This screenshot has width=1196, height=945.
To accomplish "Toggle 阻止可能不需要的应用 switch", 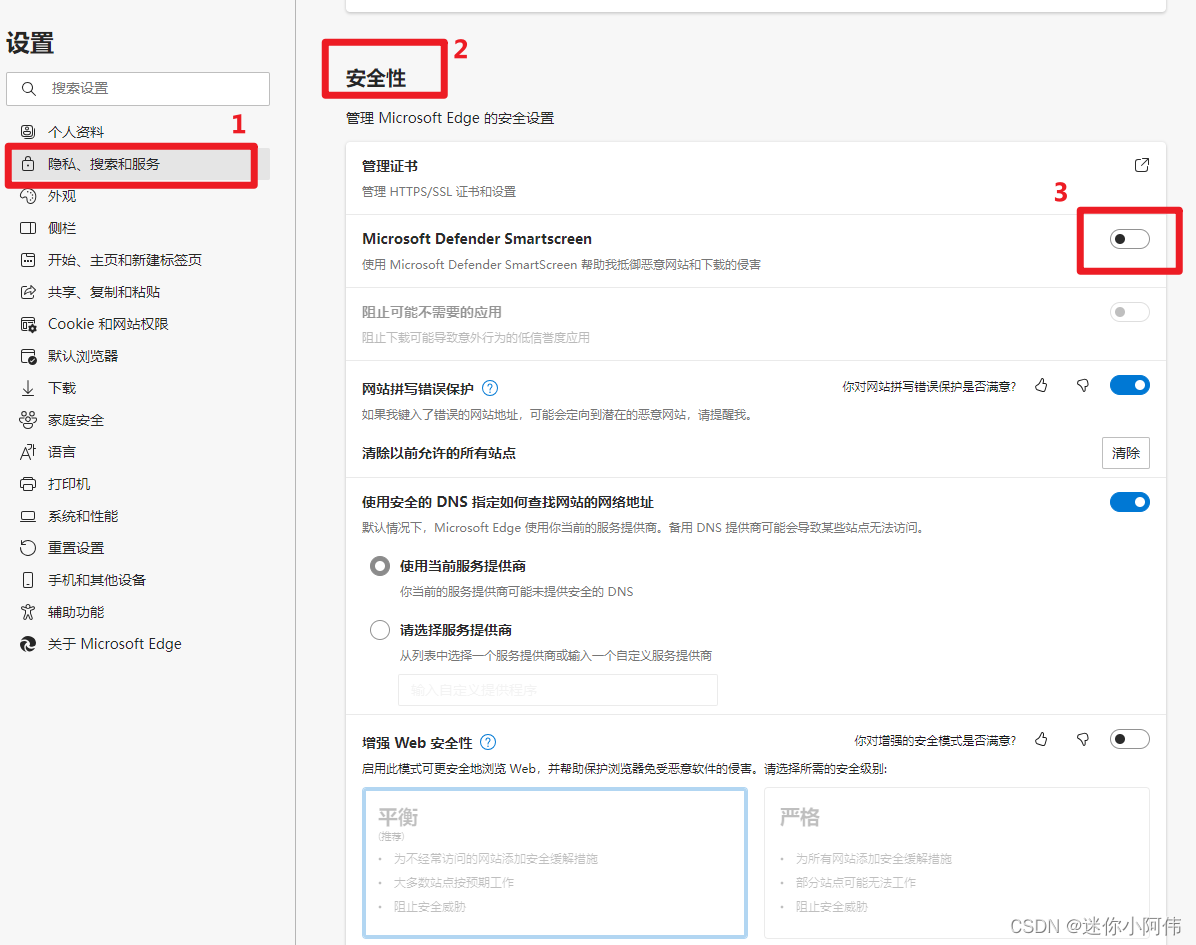I will pyautogui.click(x=1130, y=312).
